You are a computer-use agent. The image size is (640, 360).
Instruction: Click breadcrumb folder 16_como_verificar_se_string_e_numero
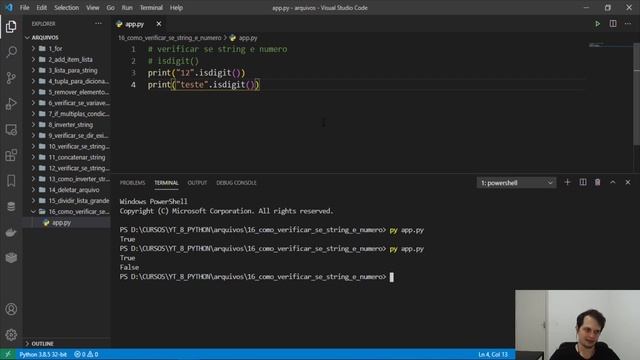[x=170, y=38]
